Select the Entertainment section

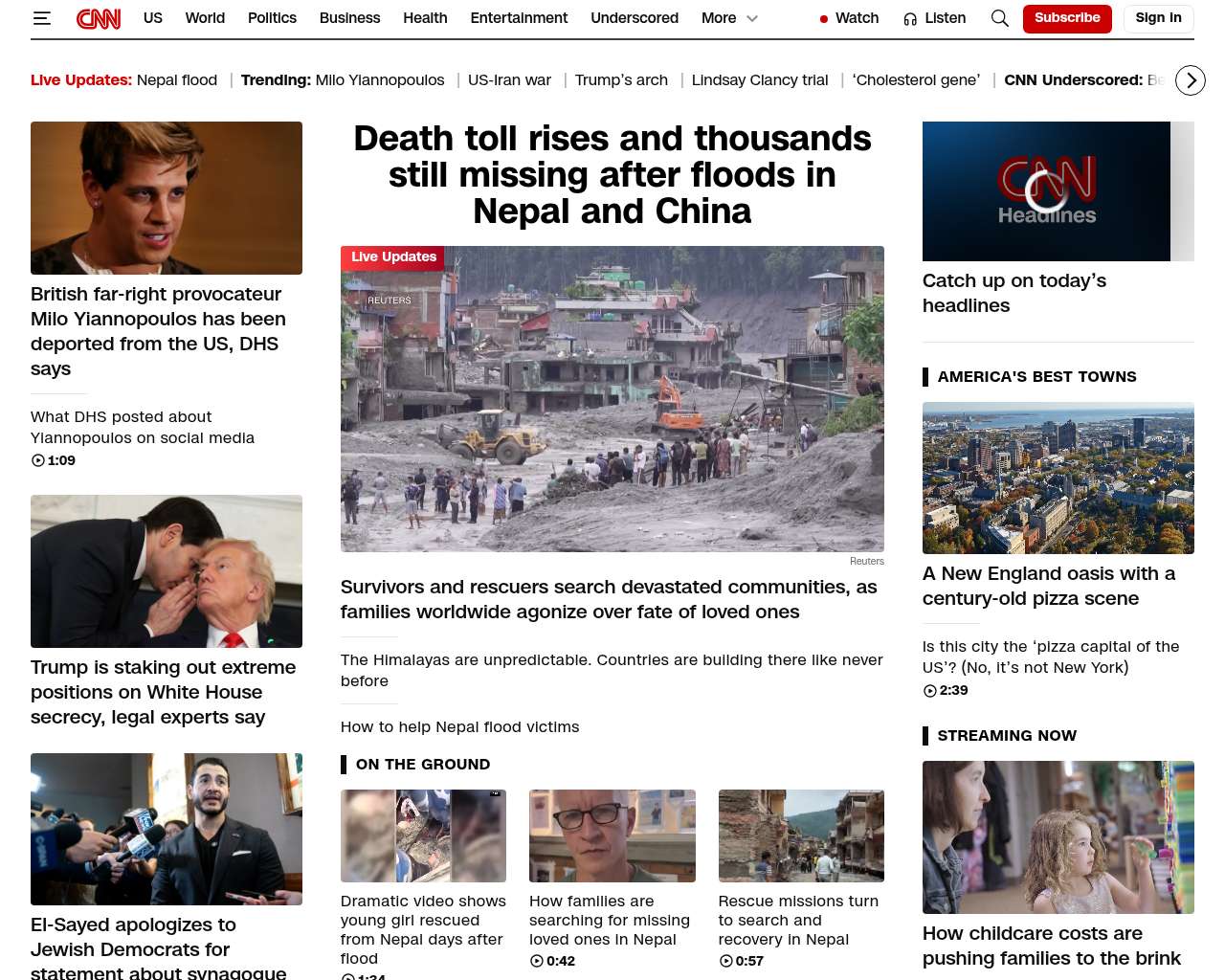tap(519, 18)
